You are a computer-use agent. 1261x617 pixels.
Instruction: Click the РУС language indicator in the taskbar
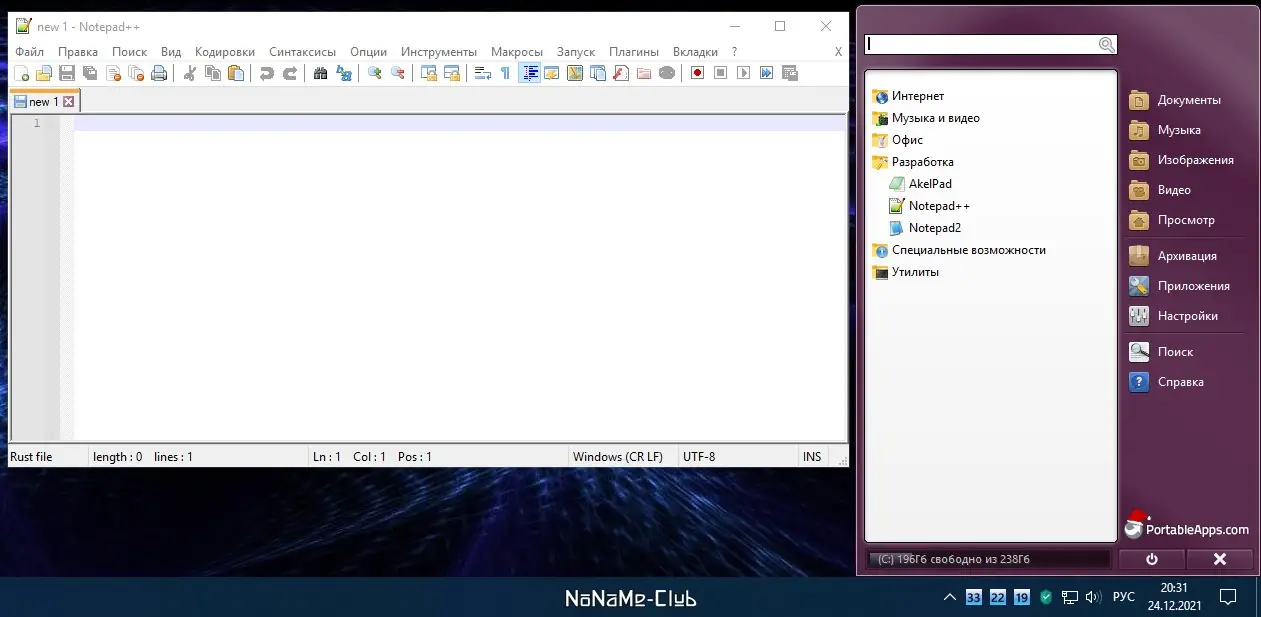(1124, 598)
